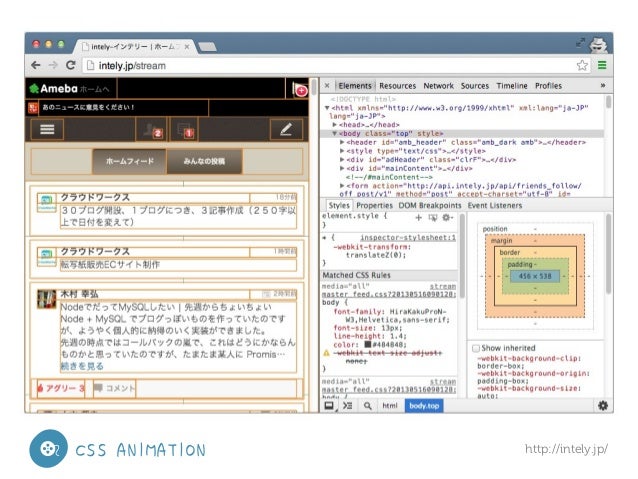
Task: Open the red flag notification icon
Action: (x=300, y=89)
